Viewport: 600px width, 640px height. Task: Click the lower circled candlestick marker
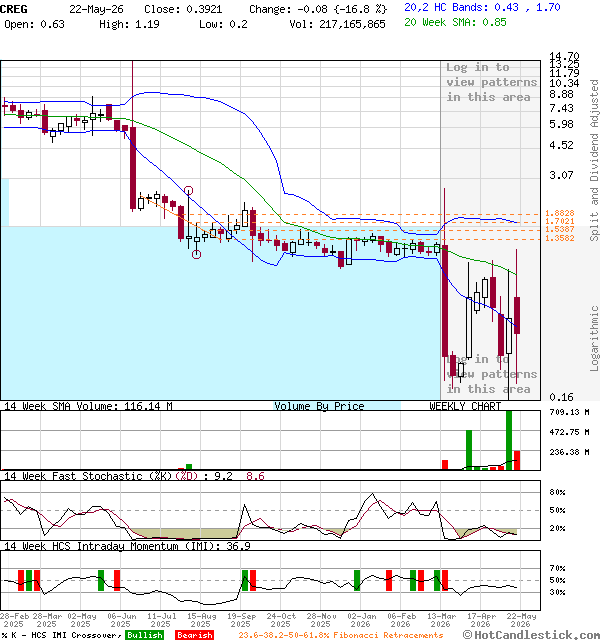[x=196, y=254]
